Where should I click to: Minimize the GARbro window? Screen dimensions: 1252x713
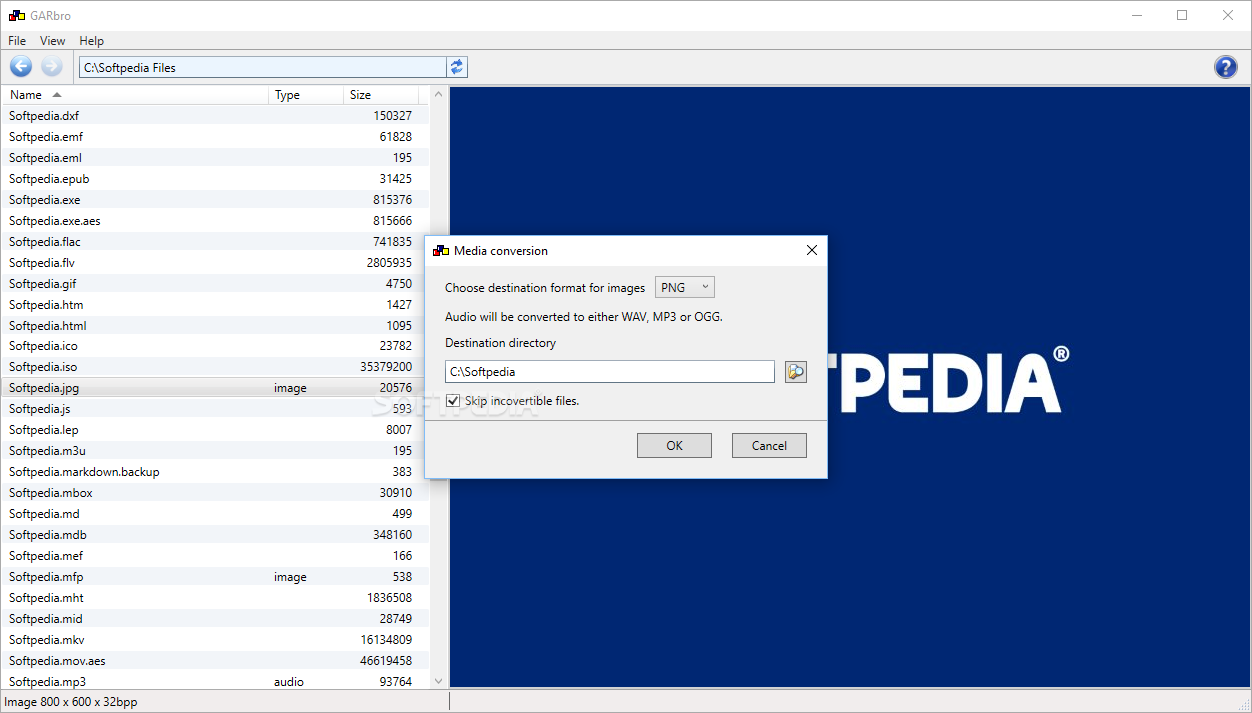coord(1137,16)
